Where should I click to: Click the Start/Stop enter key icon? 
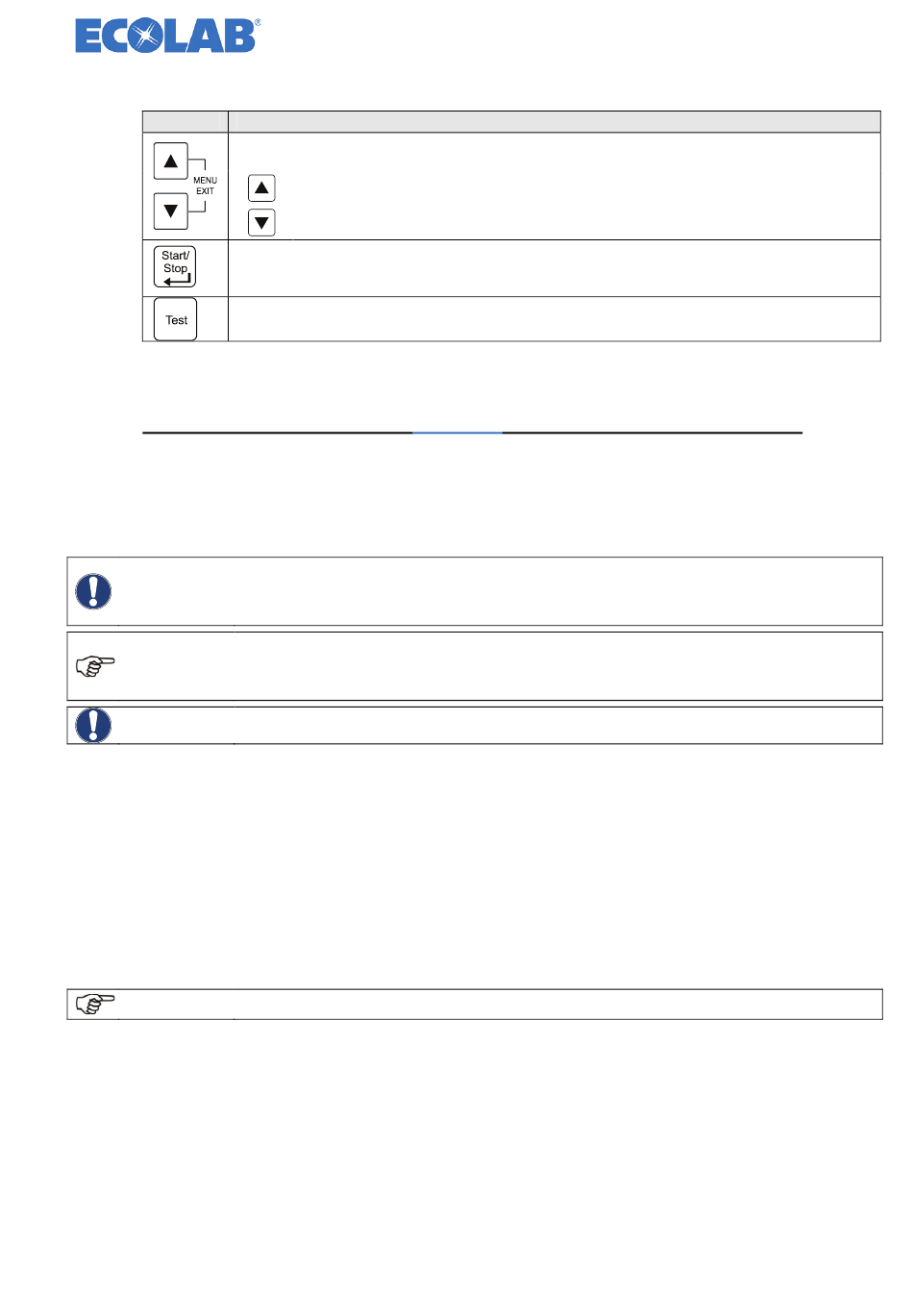[x=175, y=267]
